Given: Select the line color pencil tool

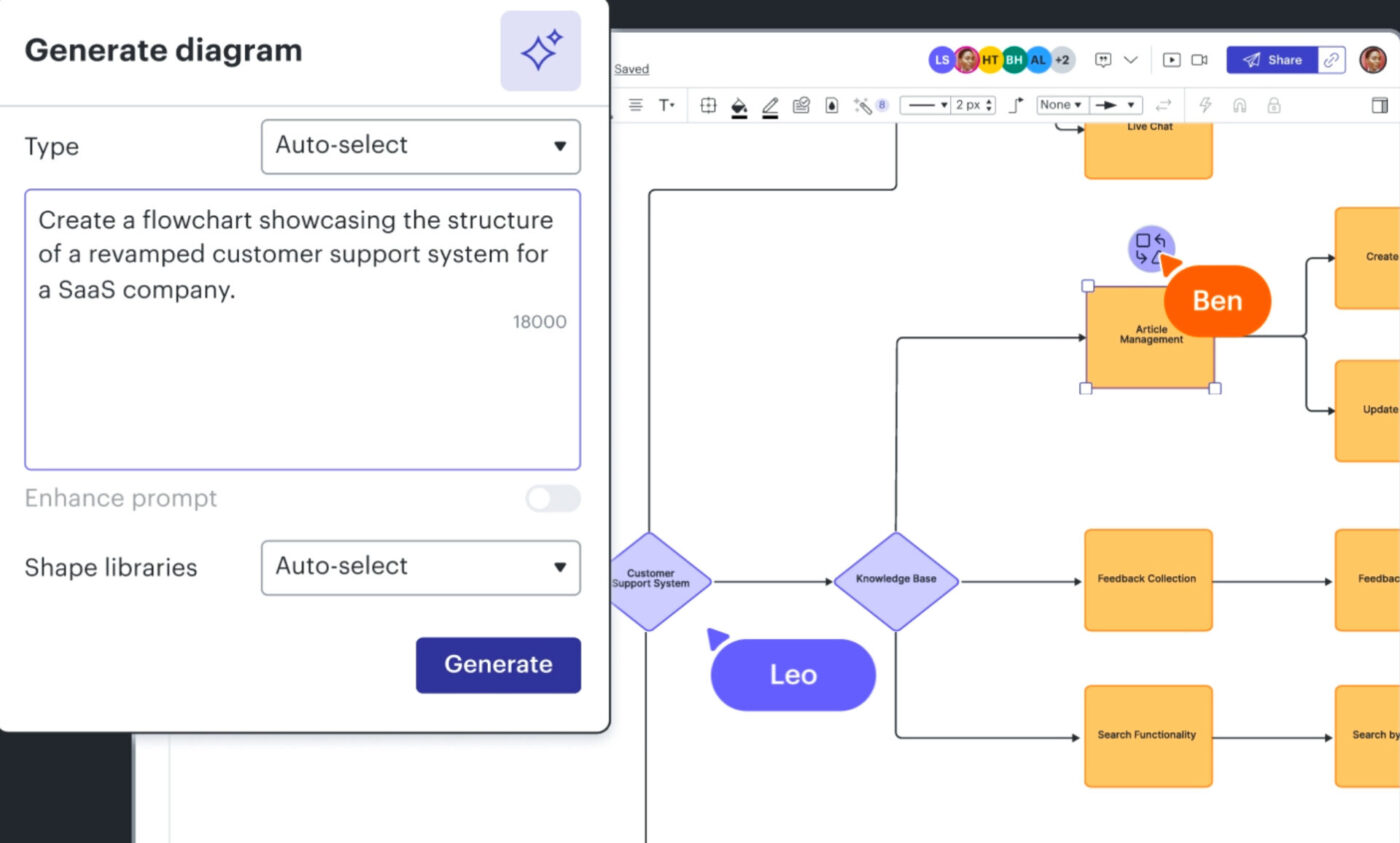Looking at the screenshot, I should pyautogui.click(x=769, y=105).
